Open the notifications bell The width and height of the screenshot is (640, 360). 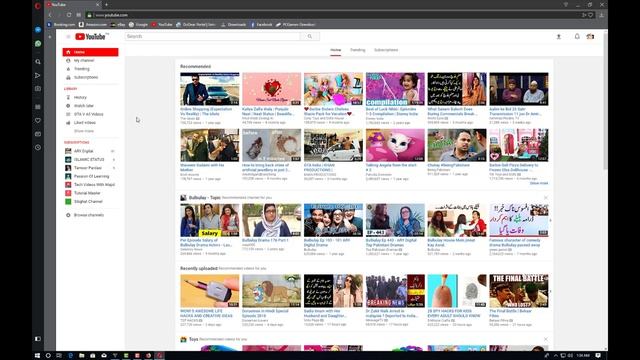coord(577,36)
